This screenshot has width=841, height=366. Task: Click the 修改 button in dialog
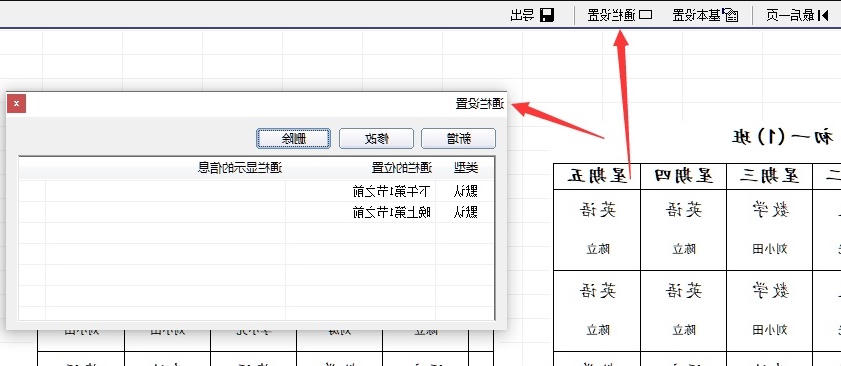(x=377, y=139)
